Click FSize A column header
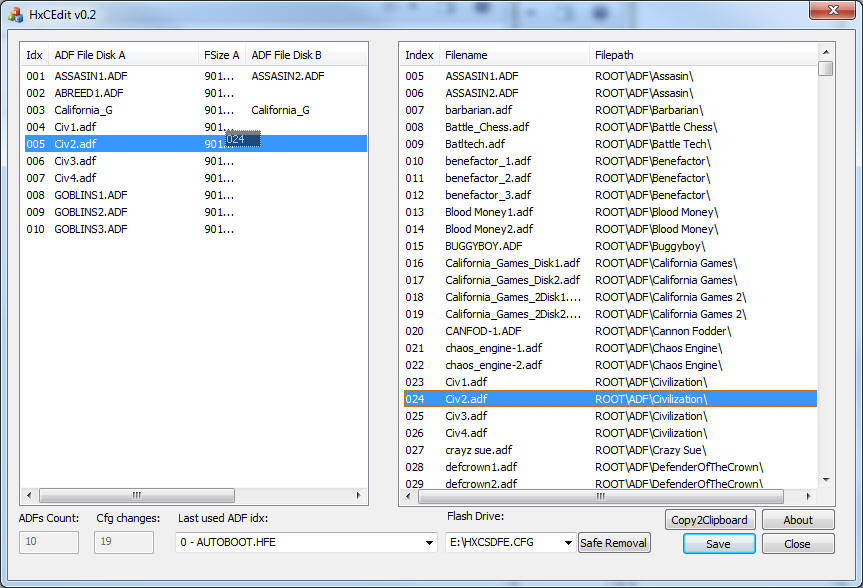 pyautogui.click(x=222, y=55)
